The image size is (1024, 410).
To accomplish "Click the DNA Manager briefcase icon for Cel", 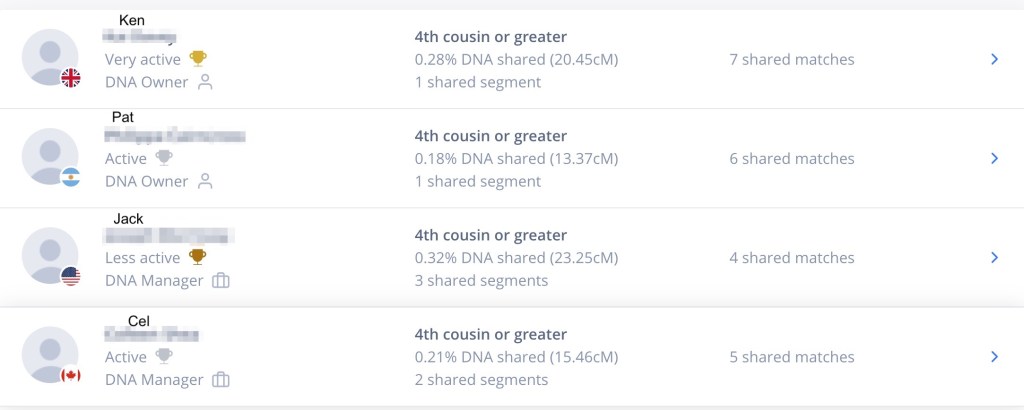I will click(221, 380).
